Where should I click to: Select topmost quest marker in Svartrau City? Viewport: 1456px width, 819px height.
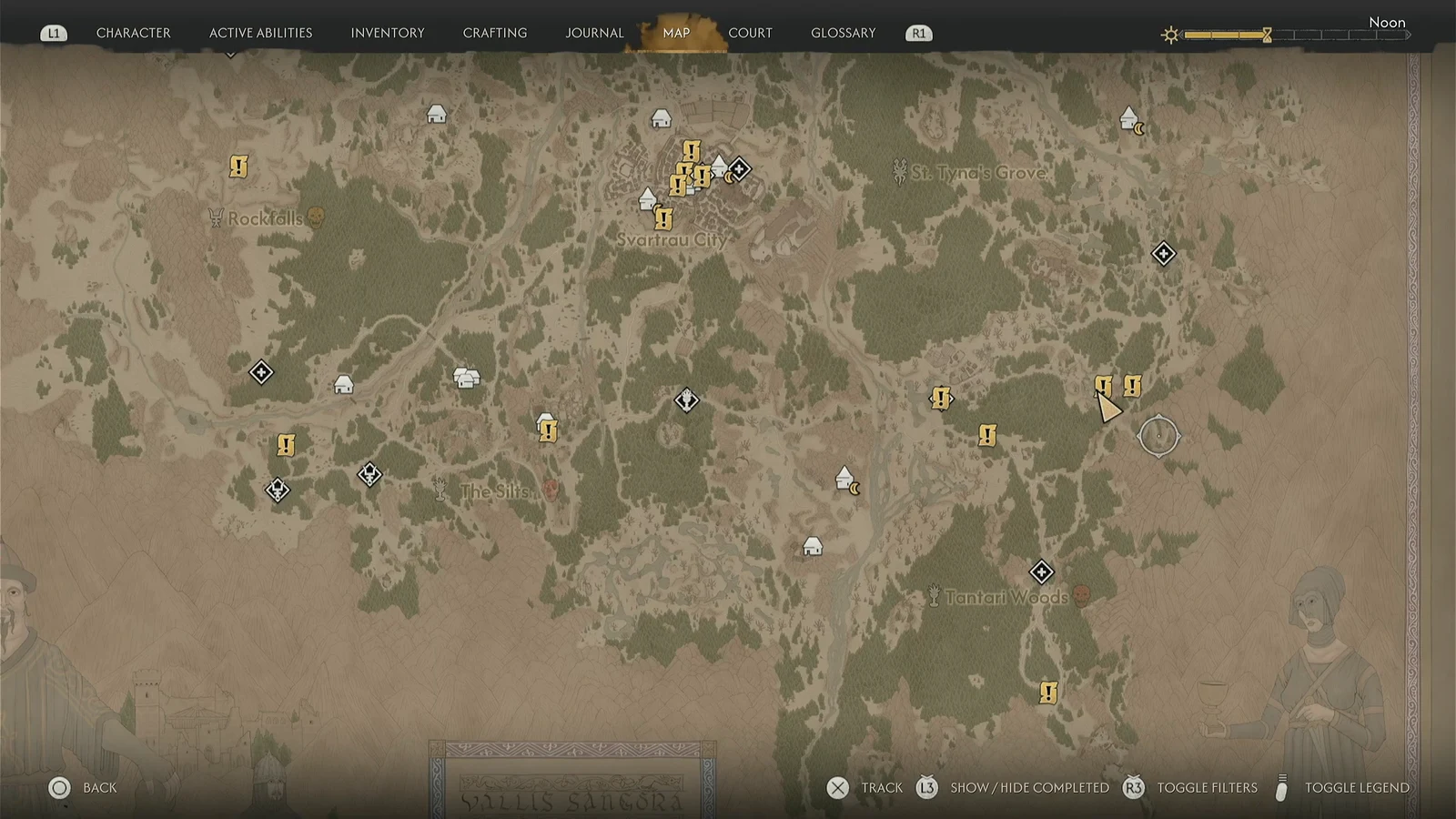click(x=692, y=150)
